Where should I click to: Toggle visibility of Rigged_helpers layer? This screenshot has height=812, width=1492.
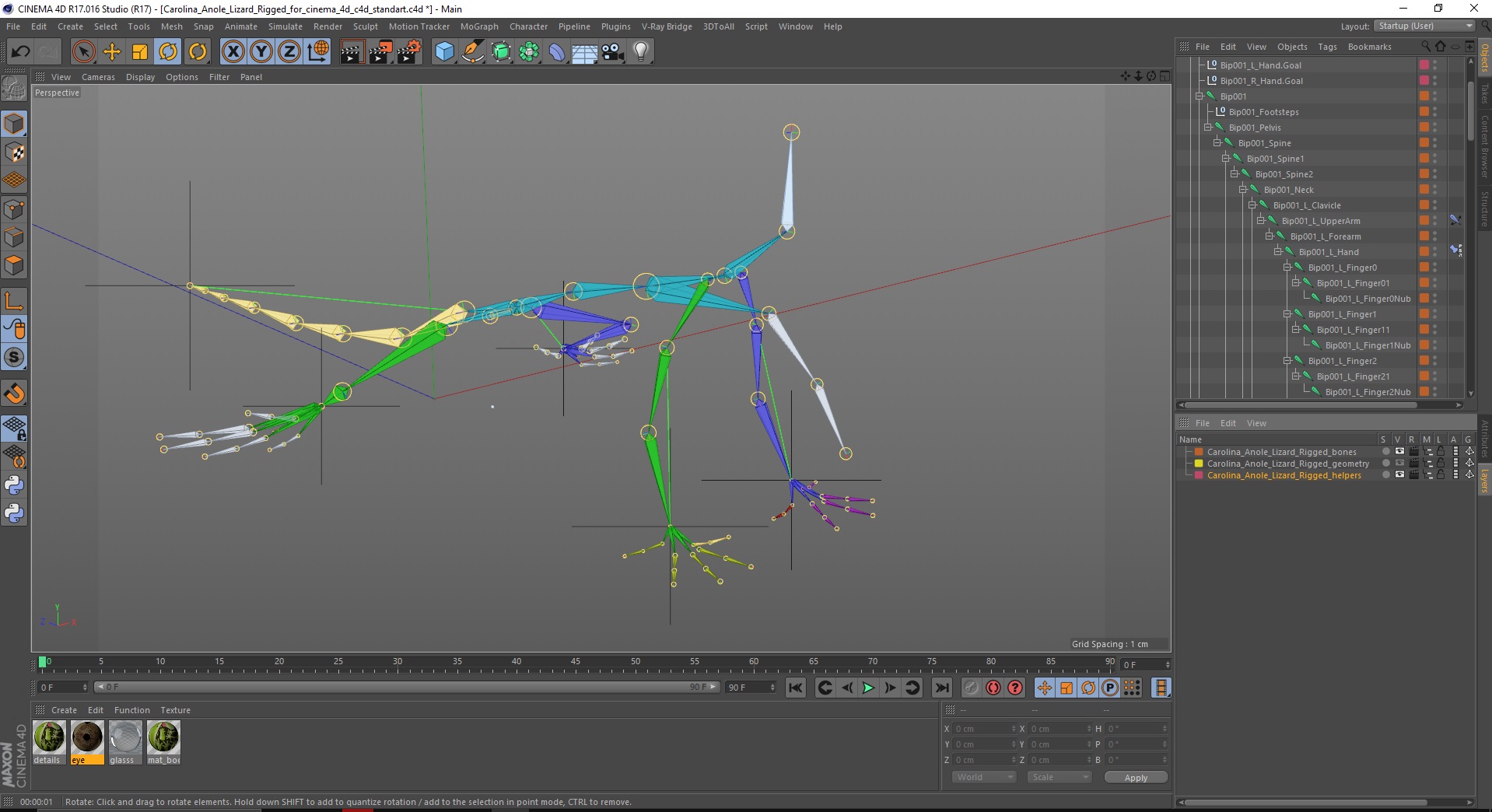pos(1399,474)
